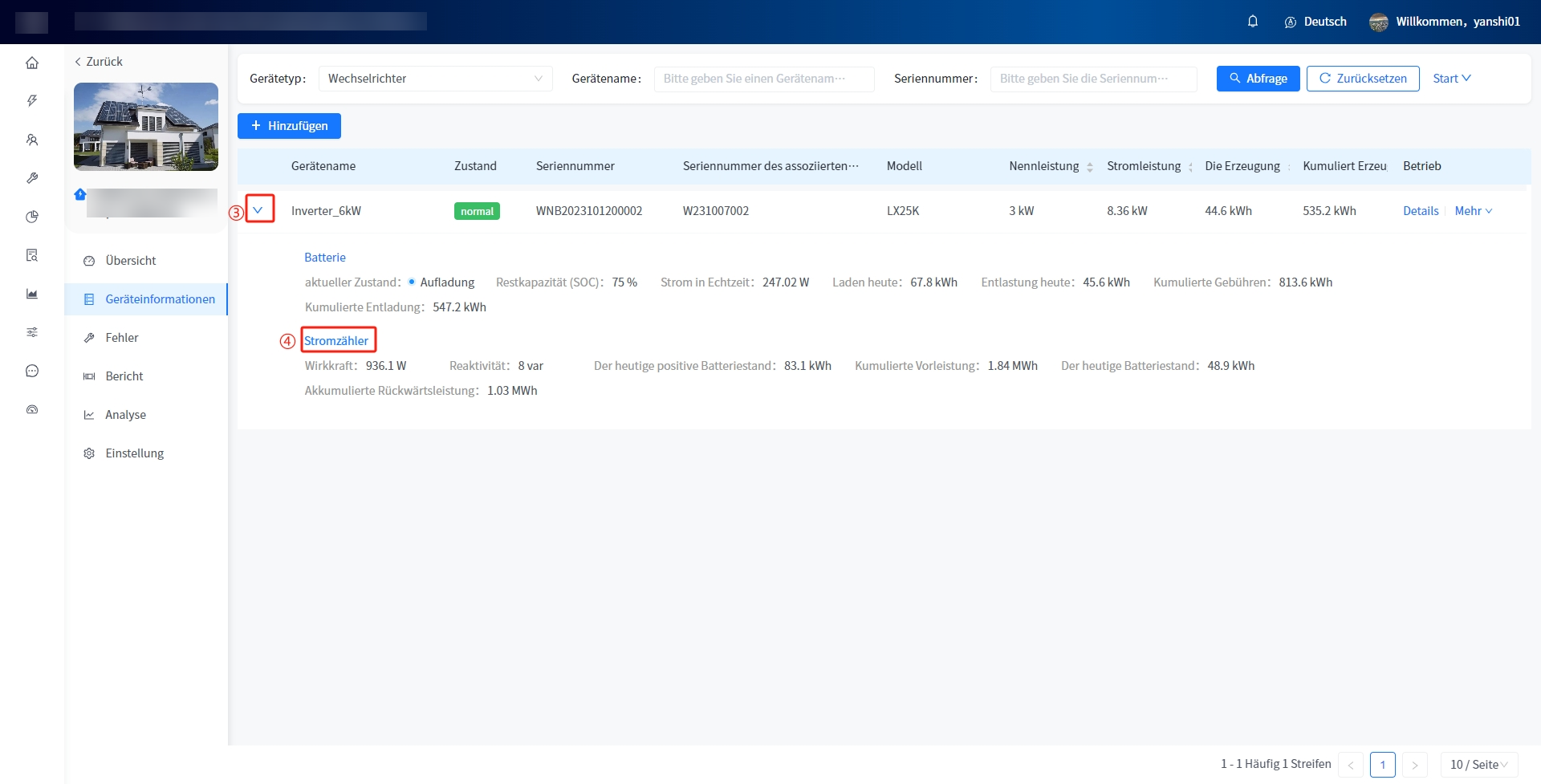Image resolution: width=1541 pixels, height=784 pixels.
Task: Open the Fehler menu item
Action: tap(122, 338)
